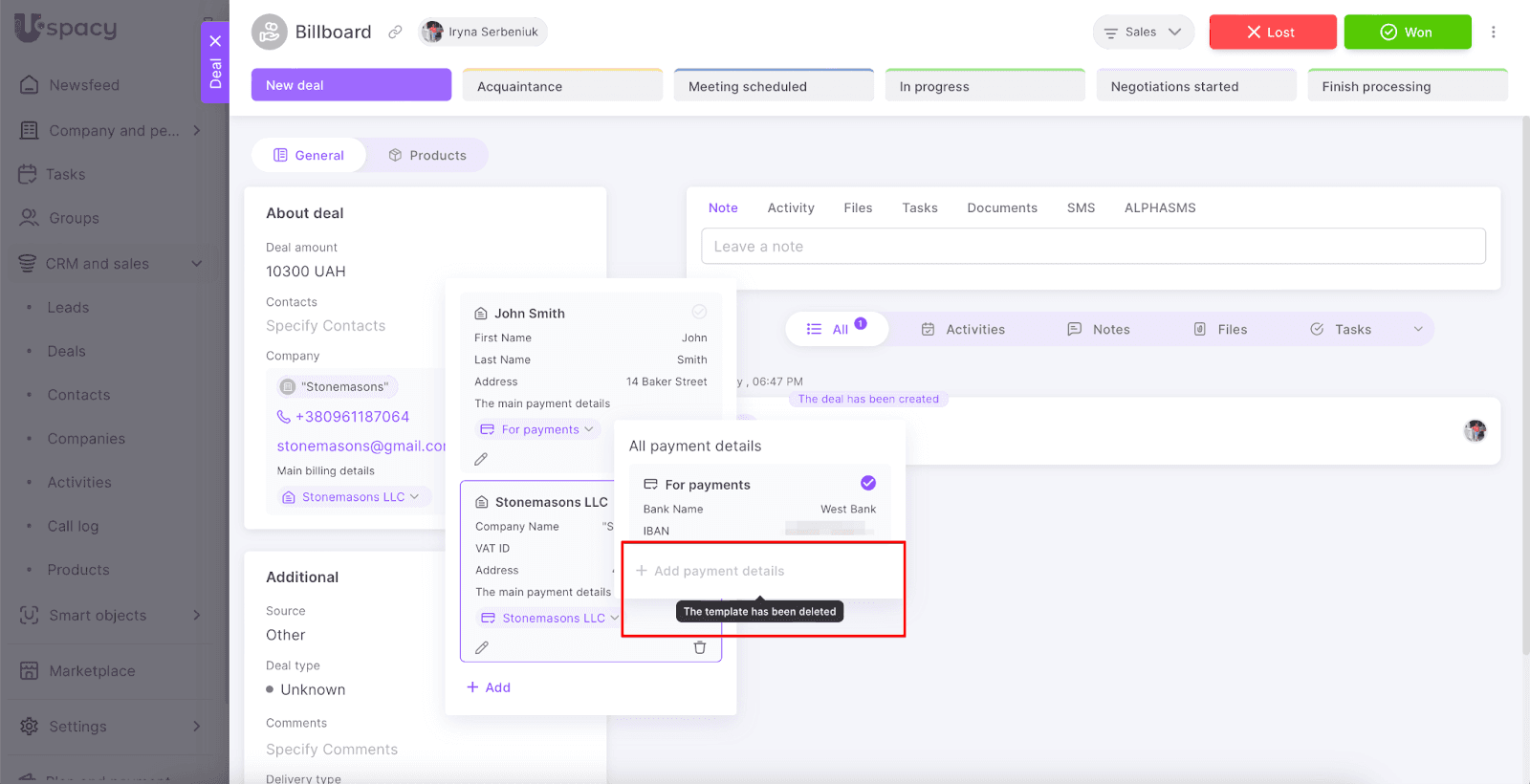Image resolution: width=1530 pixels, height=784 pixels.
Task: Edit Stonemasons LLC details pencil icon
Action: [x=482, y=647]
